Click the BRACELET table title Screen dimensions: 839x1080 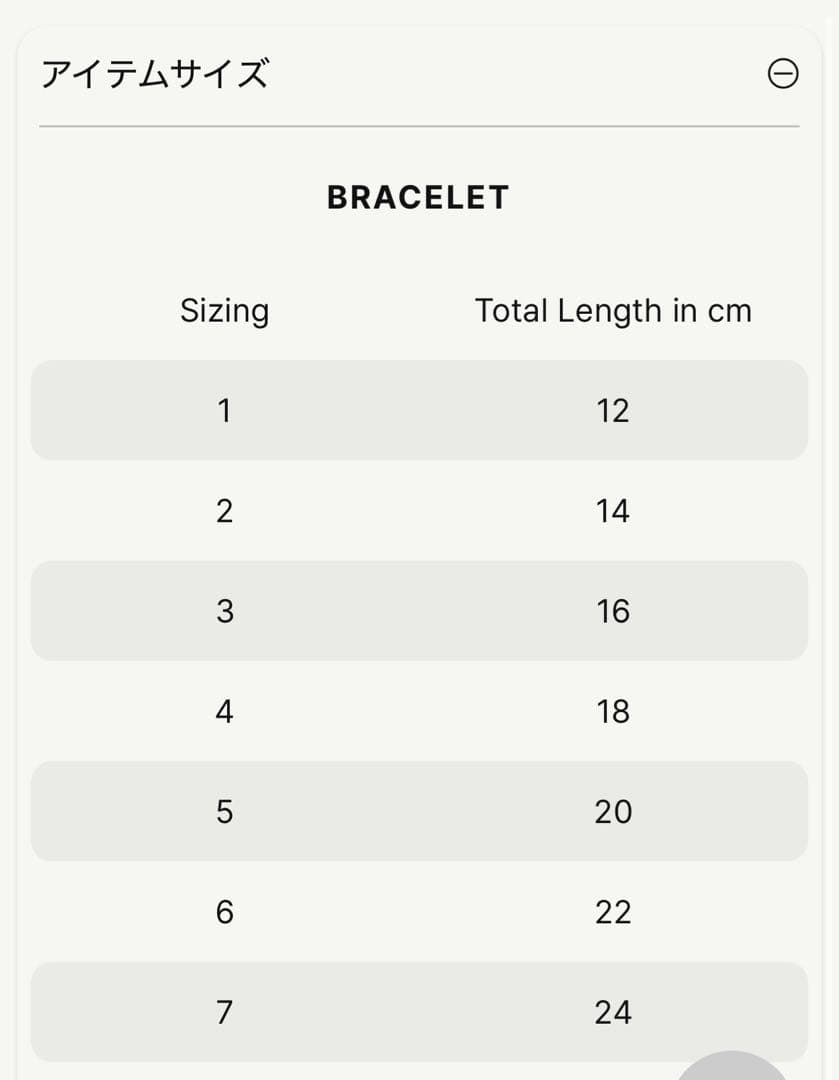pos(418,197)
